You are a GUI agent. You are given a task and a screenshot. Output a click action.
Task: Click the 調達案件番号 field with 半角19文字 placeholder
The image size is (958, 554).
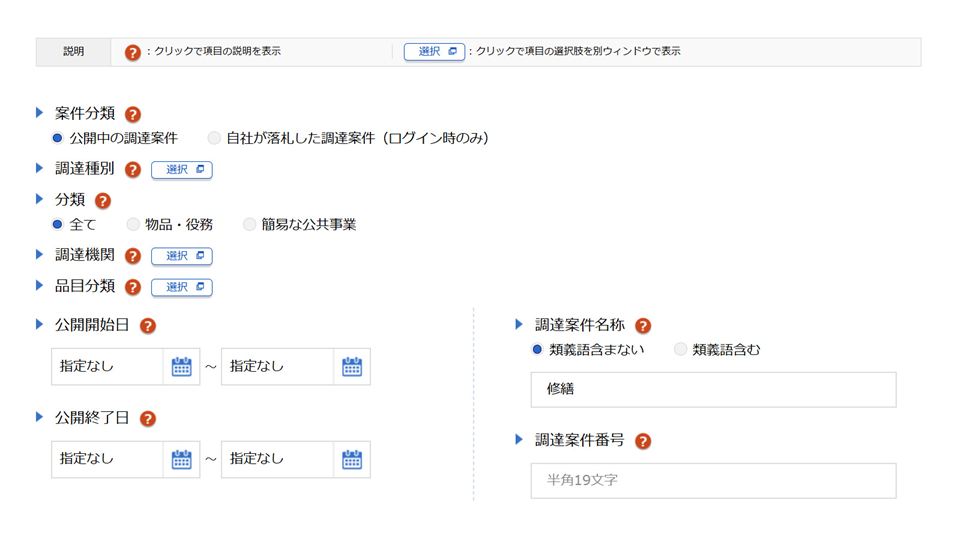[x=714, y=481]
